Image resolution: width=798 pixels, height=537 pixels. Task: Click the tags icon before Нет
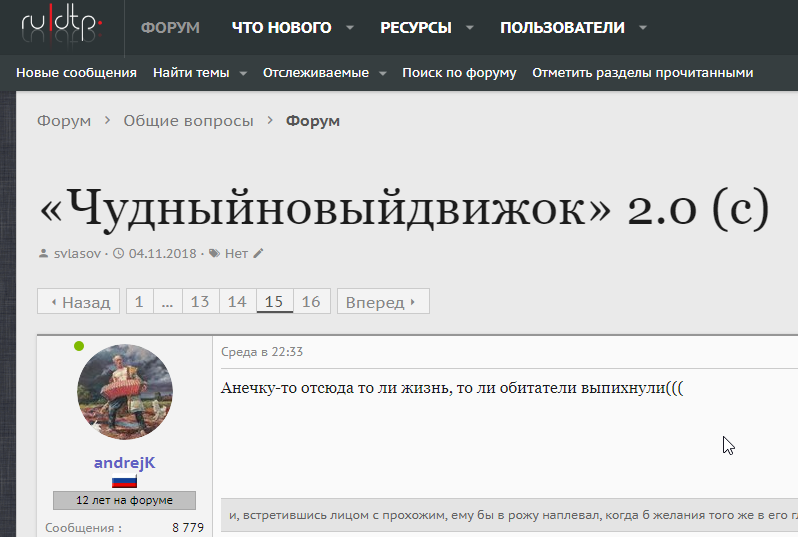(x=215, y=253)
